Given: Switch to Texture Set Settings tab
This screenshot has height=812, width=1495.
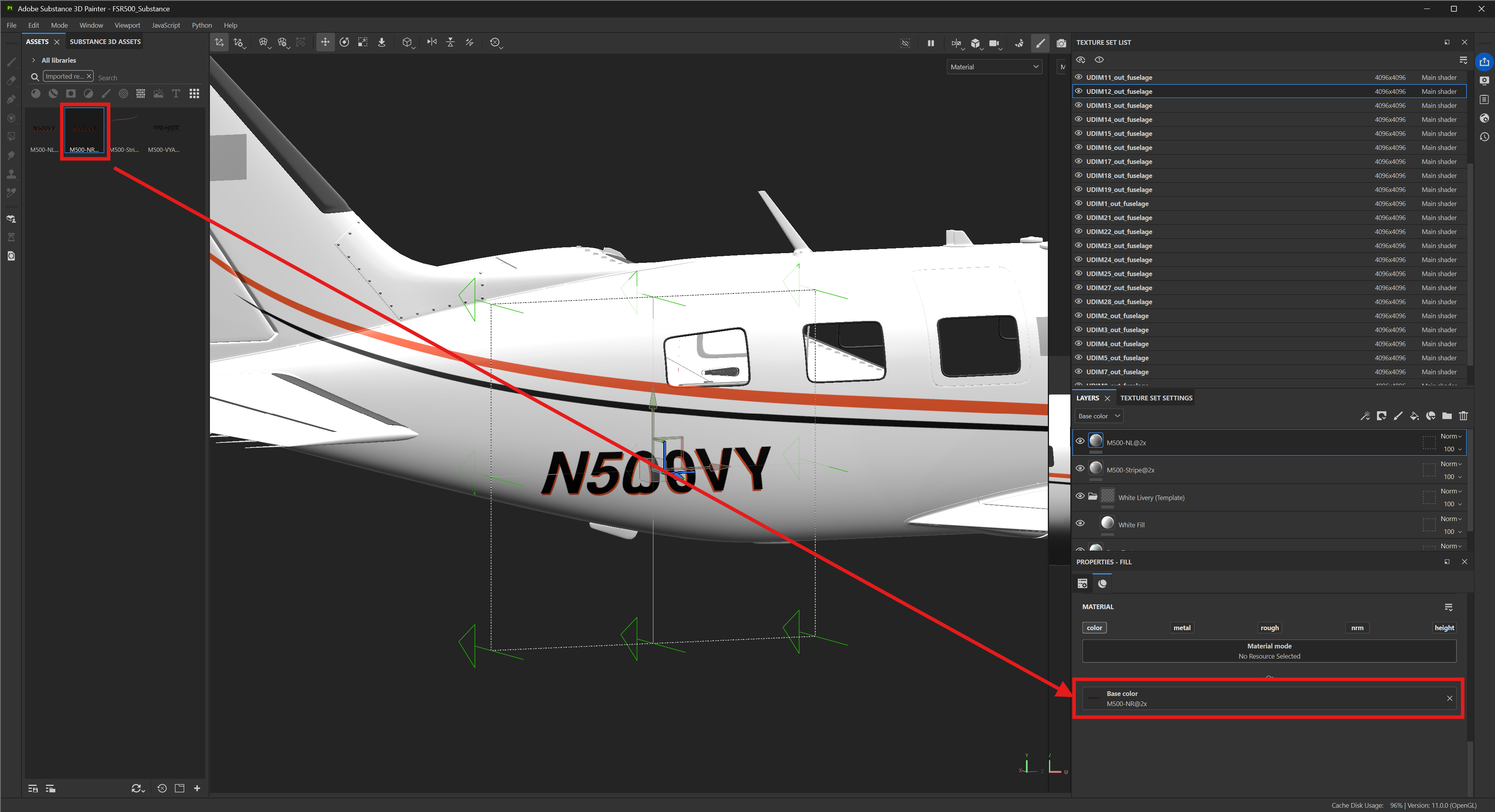Looking at the screenshot, I should (x=1156, y=398).
